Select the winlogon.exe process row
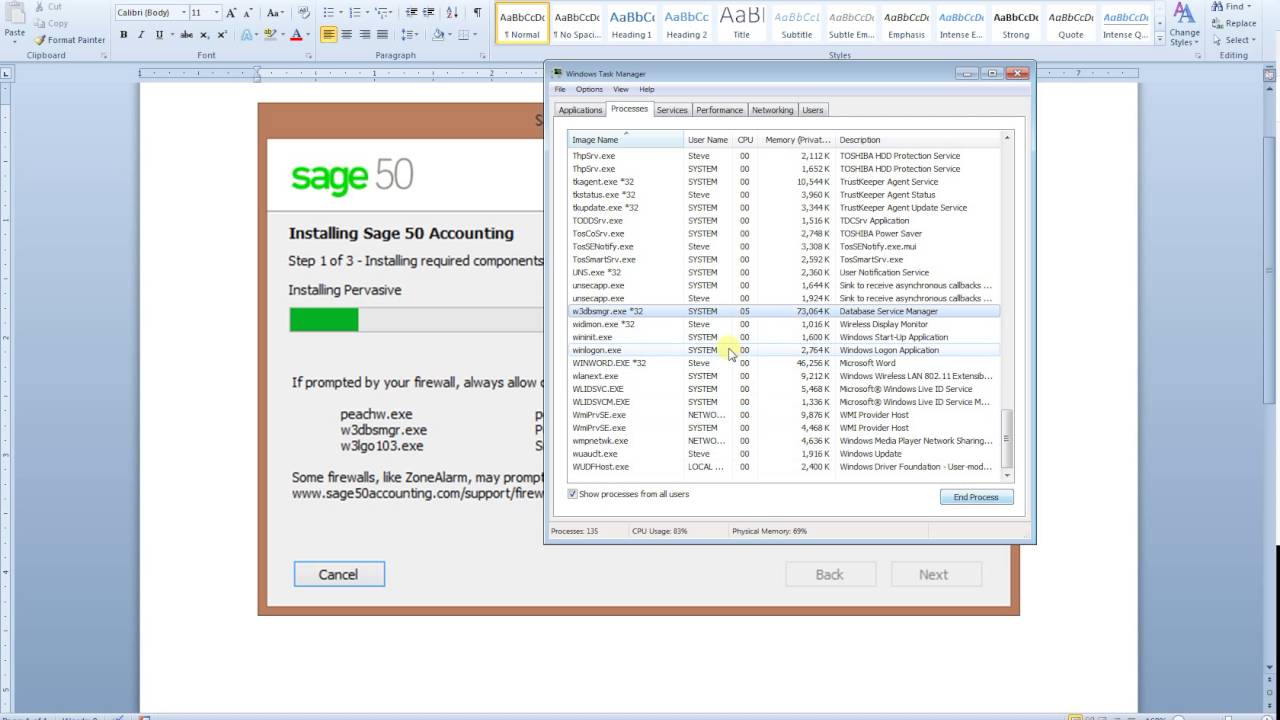Image resolution: width=1280 pixels, height=720 pixels. click(x=784, y=350)
